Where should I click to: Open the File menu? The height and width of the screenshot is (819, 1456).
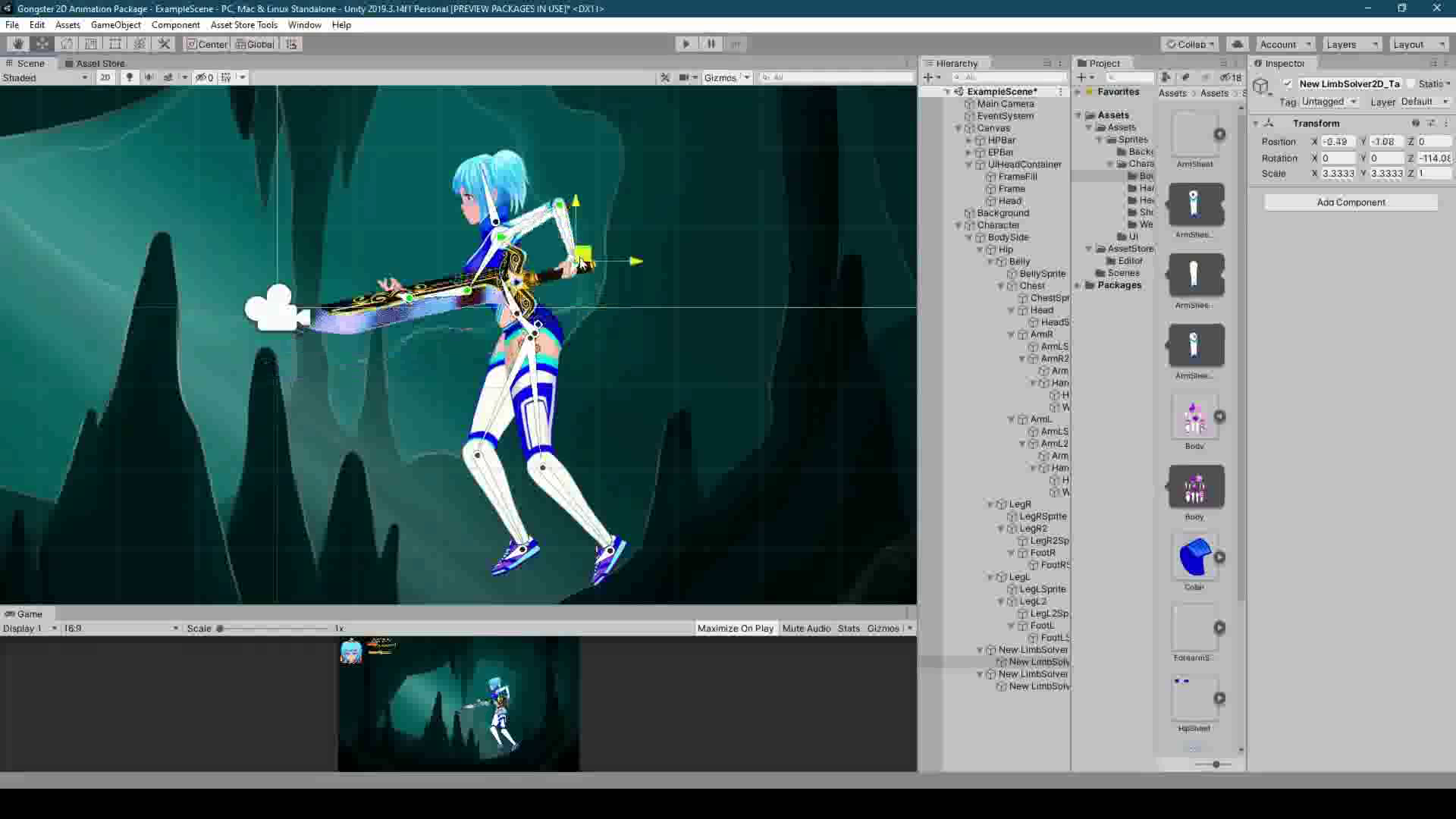[12, 25]
